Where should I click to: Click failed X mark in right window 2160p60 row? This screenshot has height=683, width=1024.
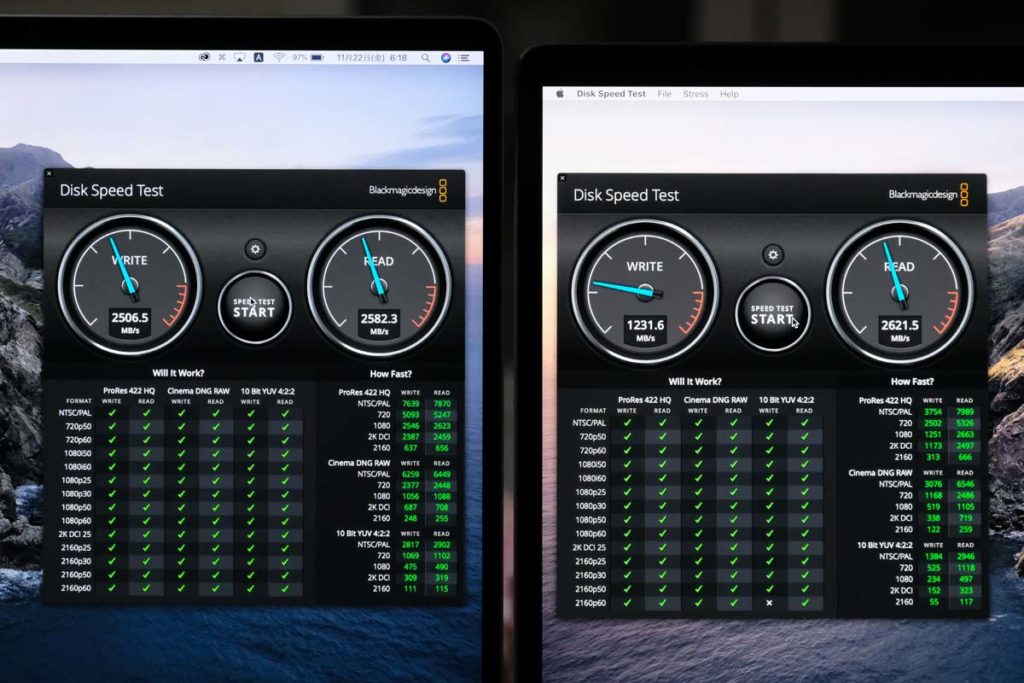point(769,603)
